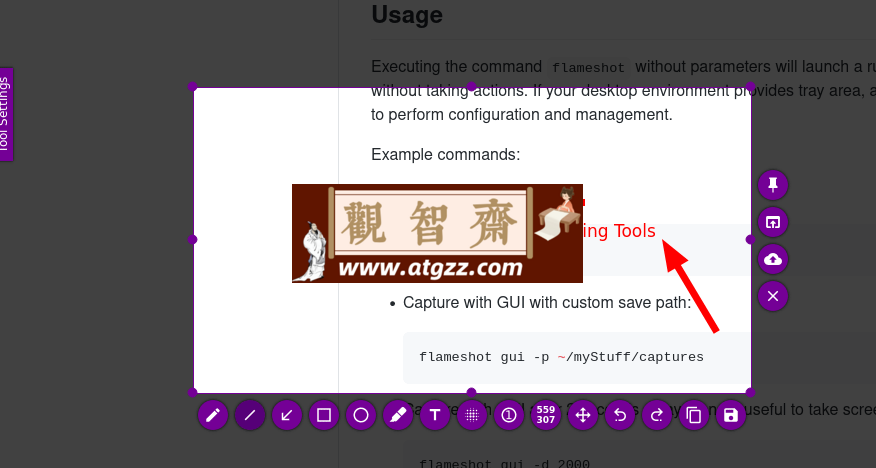The width and height of the screenshot is (876, 468).
Task: Click the 'Example commands:' text
Action: (445, 154)
